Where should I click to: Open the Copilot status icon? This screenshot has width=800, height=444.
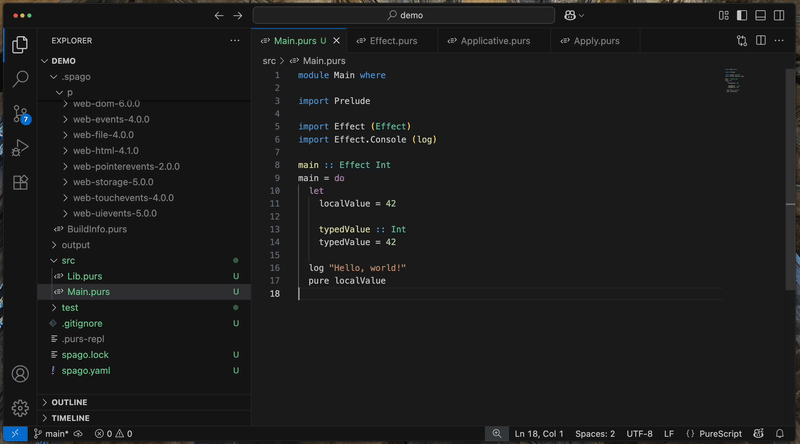pos(759,434)
